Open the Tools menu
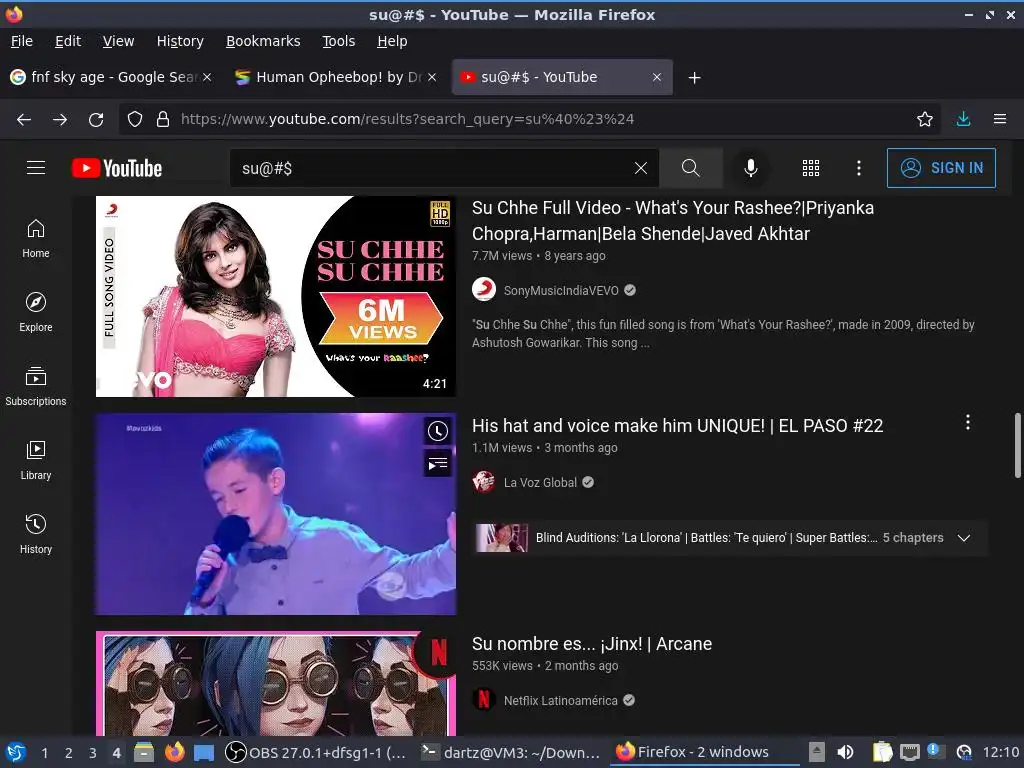The image size is (1024, 768). tap(338, 41)
